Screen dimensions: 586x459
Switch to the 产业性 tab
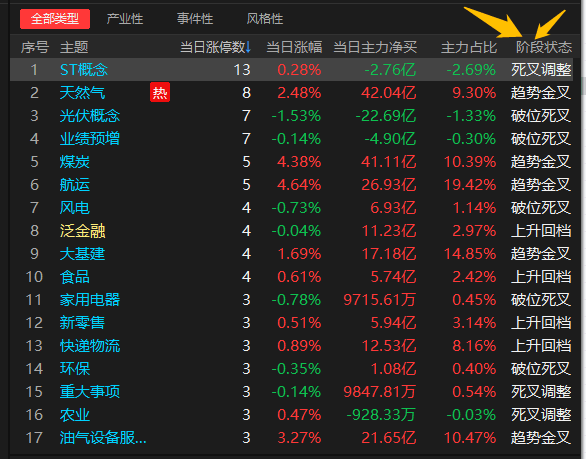point(125,19)
